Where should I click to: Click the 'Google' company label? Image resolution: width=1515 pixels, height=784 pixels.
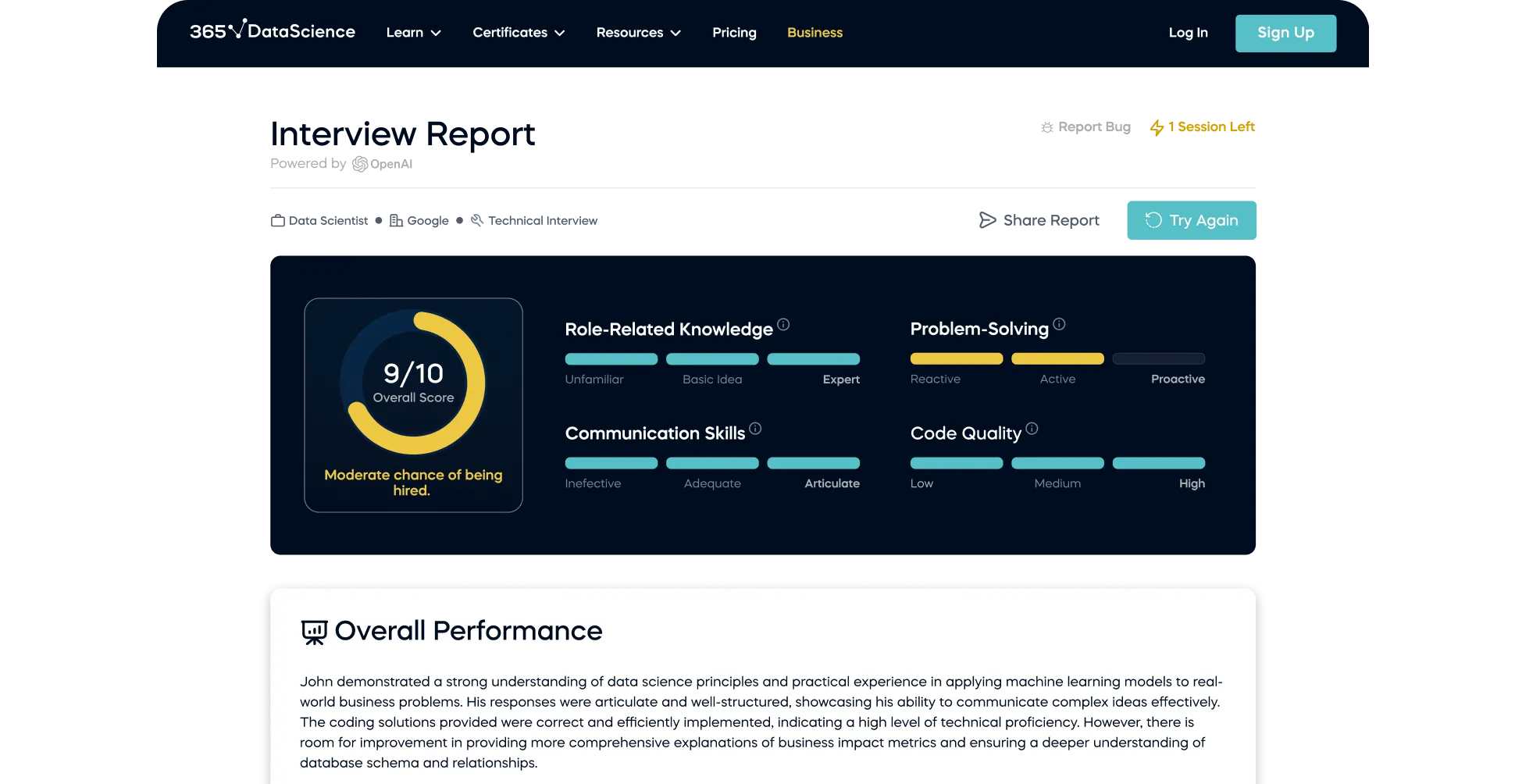click(428, 221)
